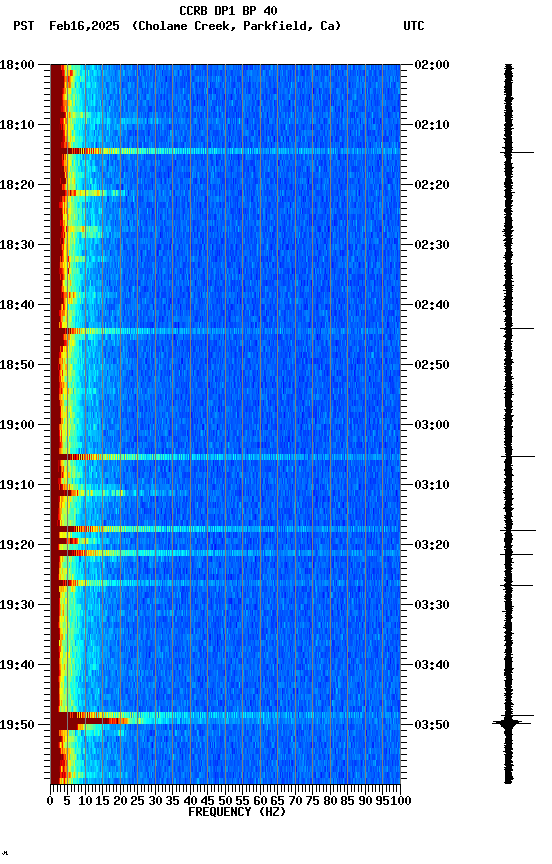Click the 18:20 PST time label
The height and width of the screenshot is (864, 552).
(17, 185)
